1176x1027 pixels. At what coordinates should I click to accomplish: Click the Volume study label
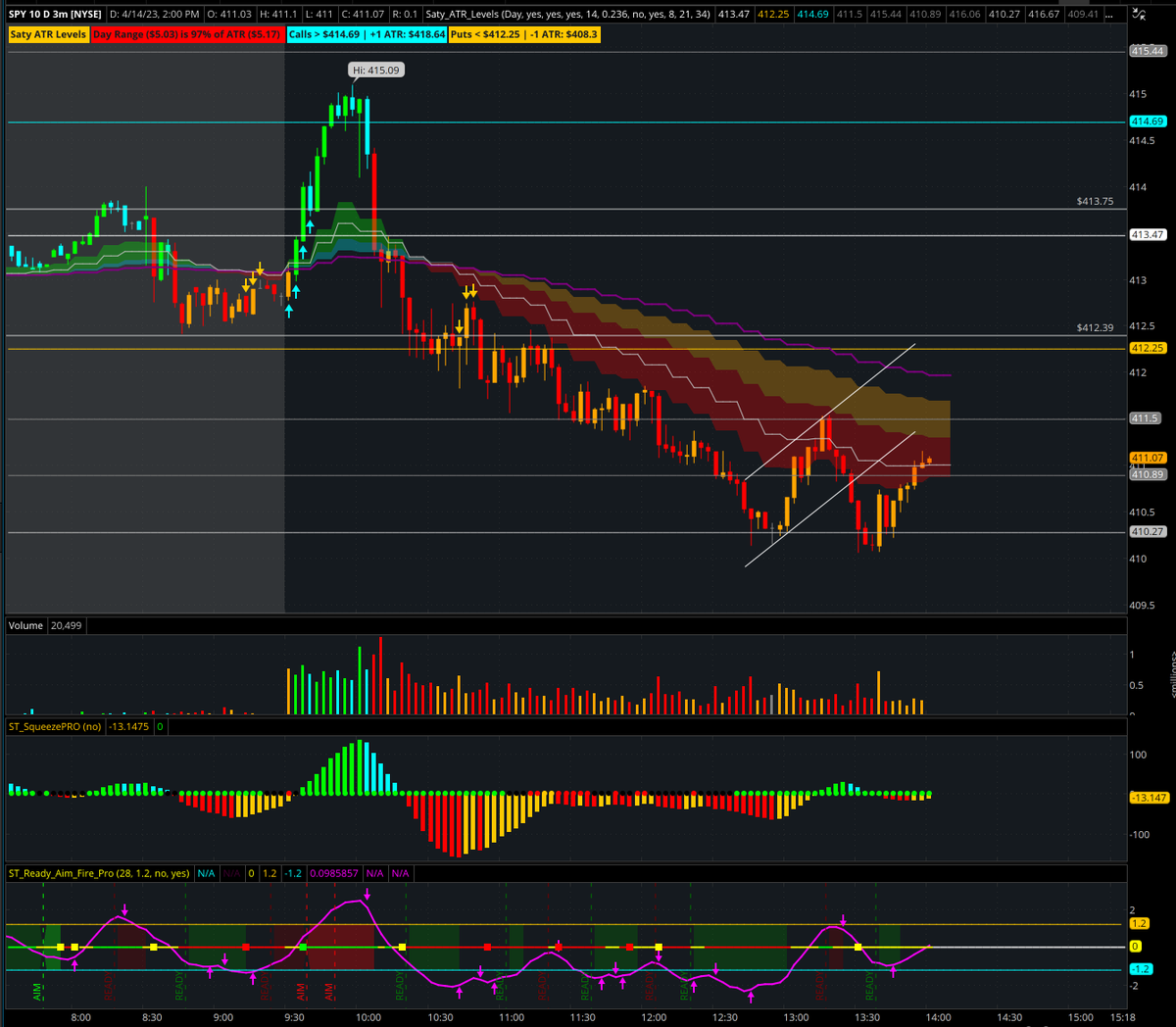(x=26, y=625)
